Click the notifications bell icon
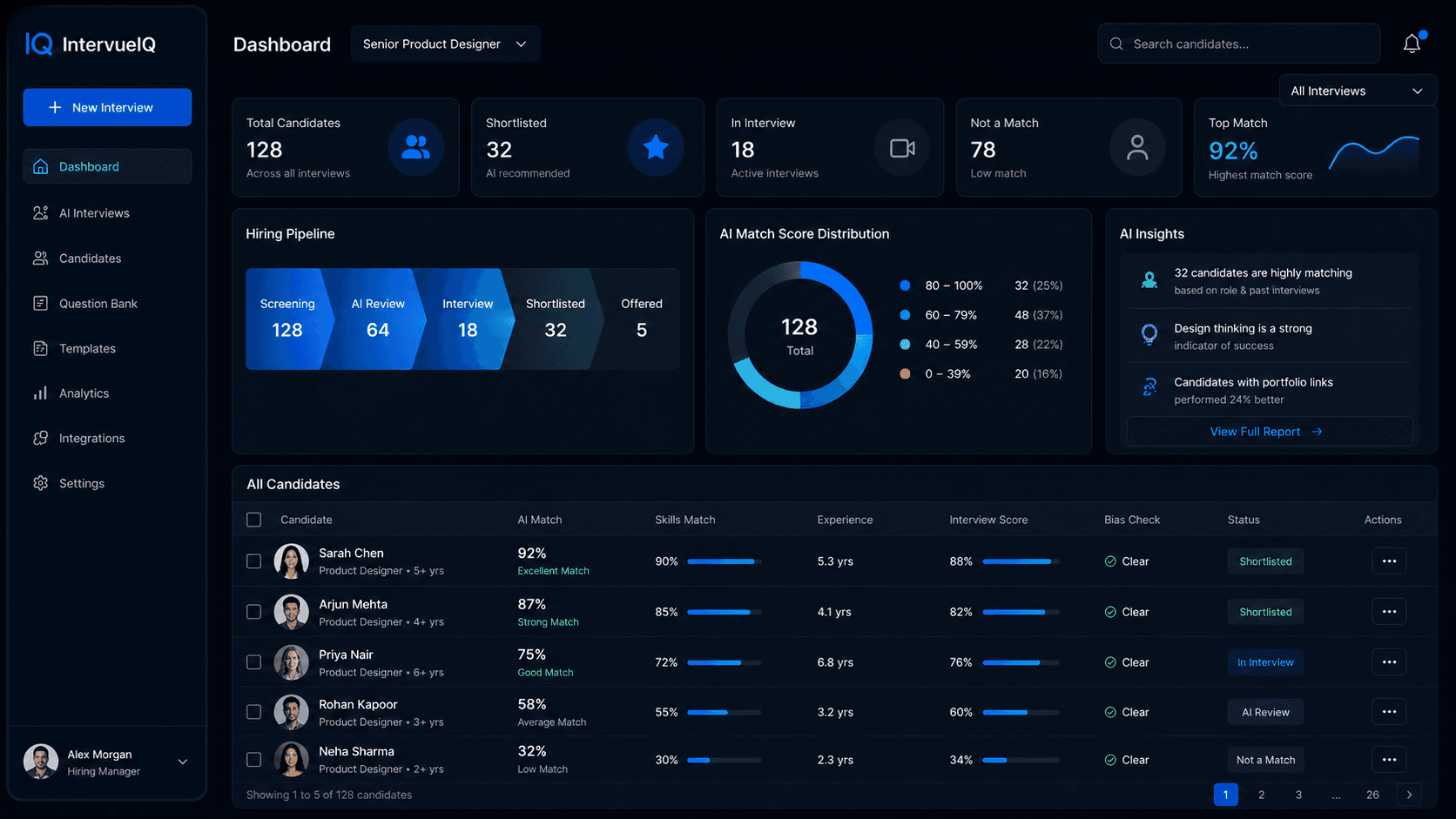The width and height of the screenshot is (1456, 819). point(1412,43)
